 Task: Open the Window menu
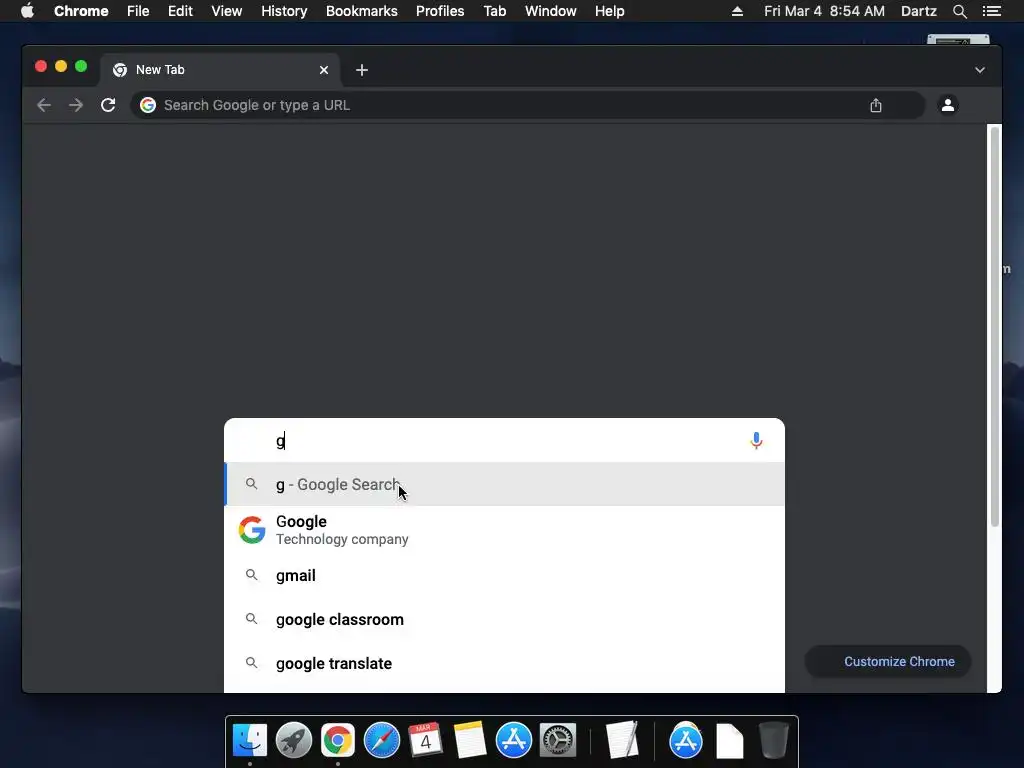[x=551, y=11]
